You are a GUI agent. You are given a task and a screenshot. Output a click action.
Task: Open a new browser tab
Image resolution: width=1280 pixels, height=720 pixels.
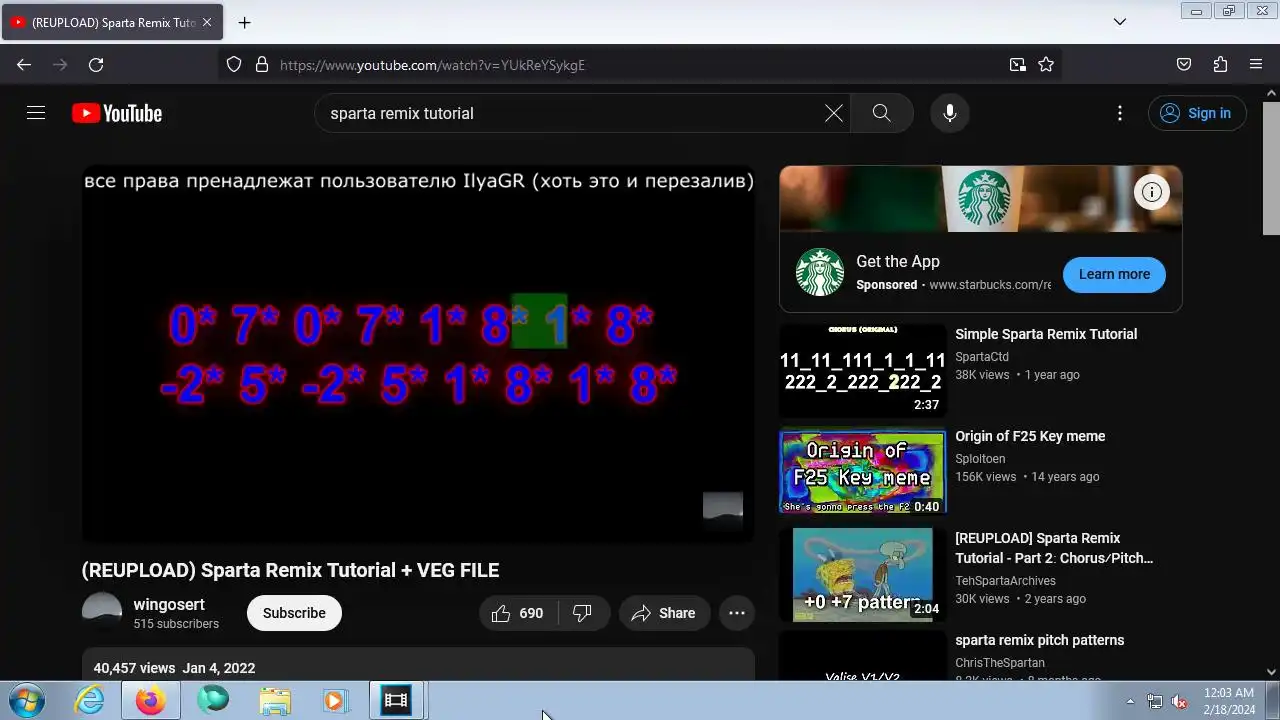(x=244, y=22)
